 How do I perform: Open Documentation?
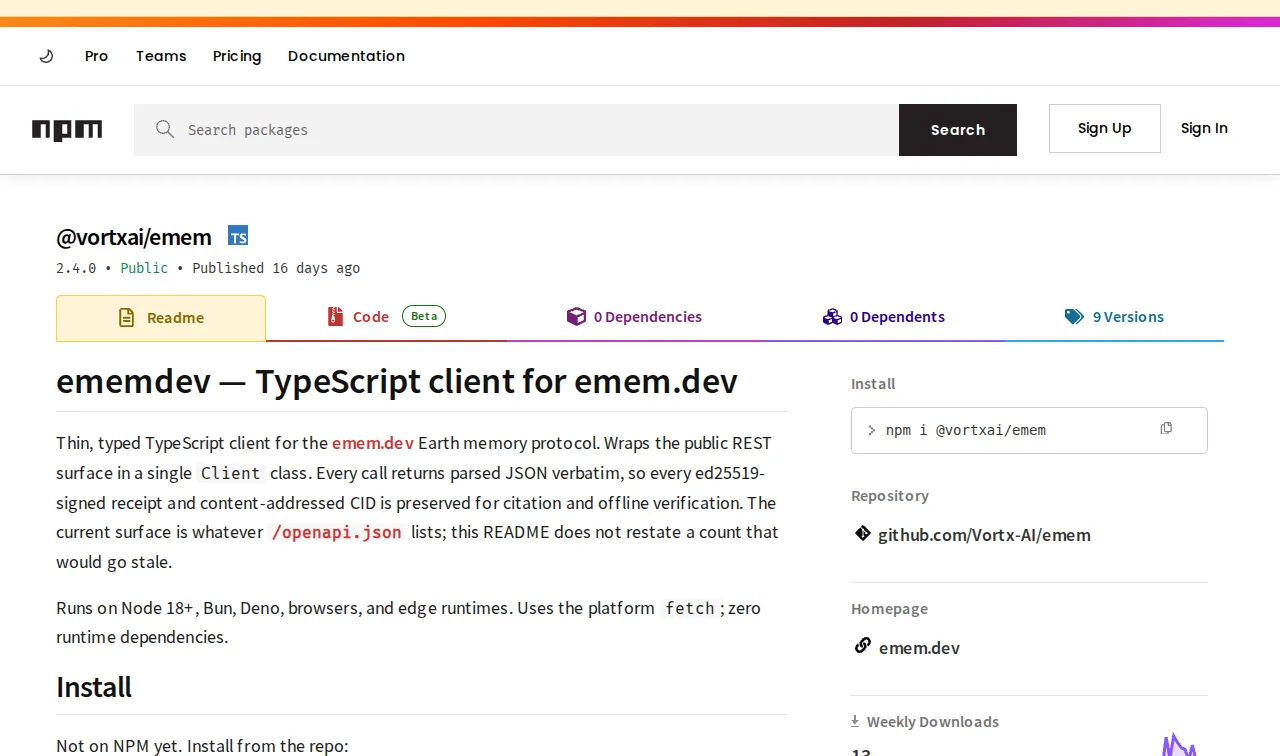(x=346, y=56)
